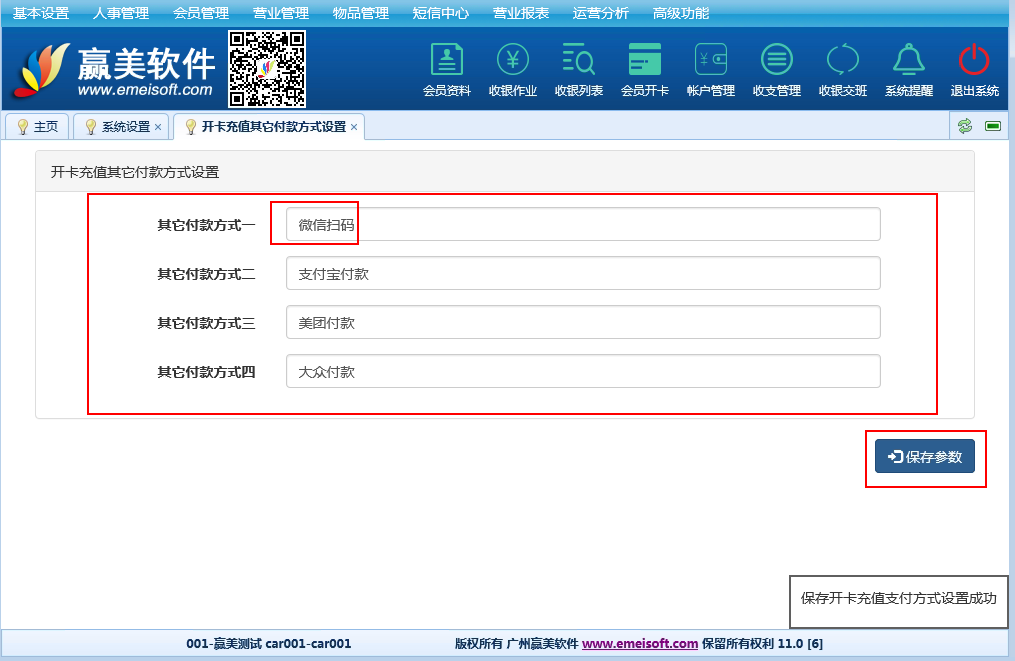Open the 高级功能 menu
Screen dimensions: 1015x661
pyautogui.click(x=681, y=13)
